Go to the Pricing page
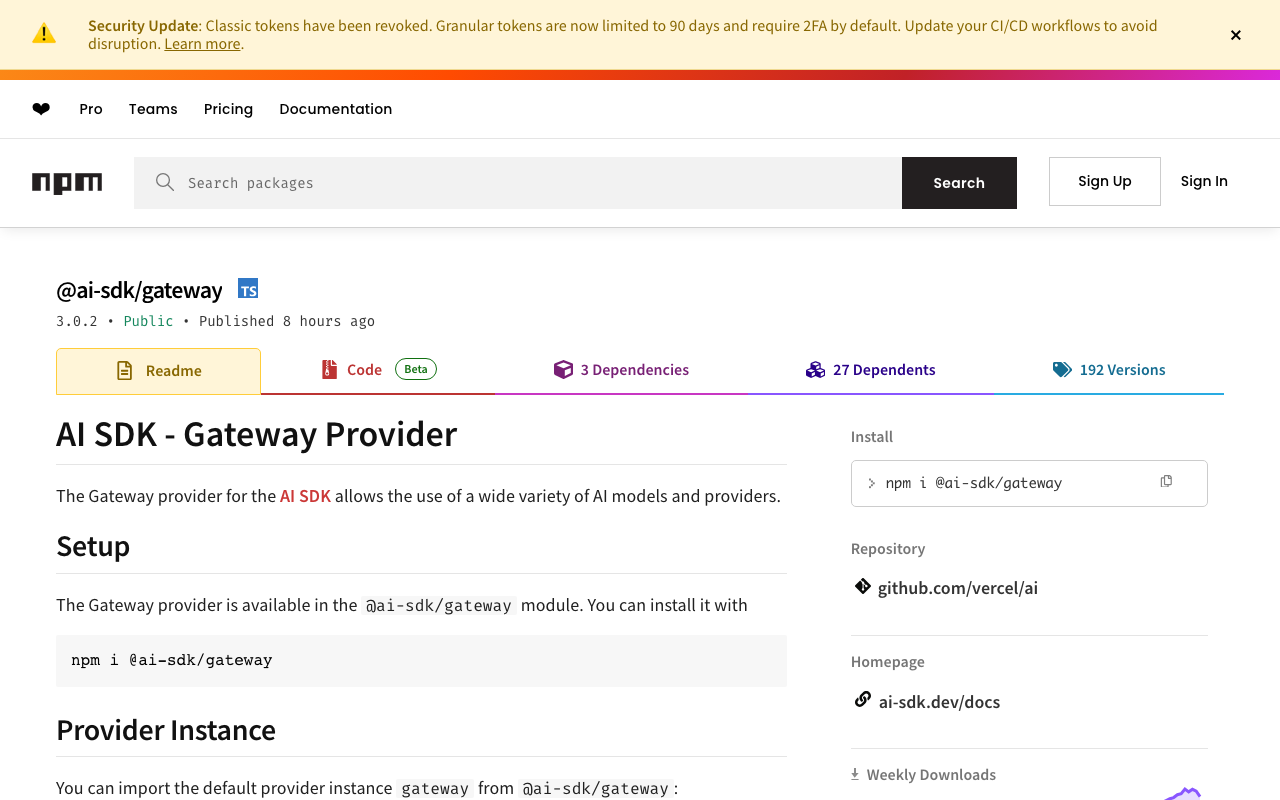Viewport: 1280px width, 800px height. pos(228,109)
